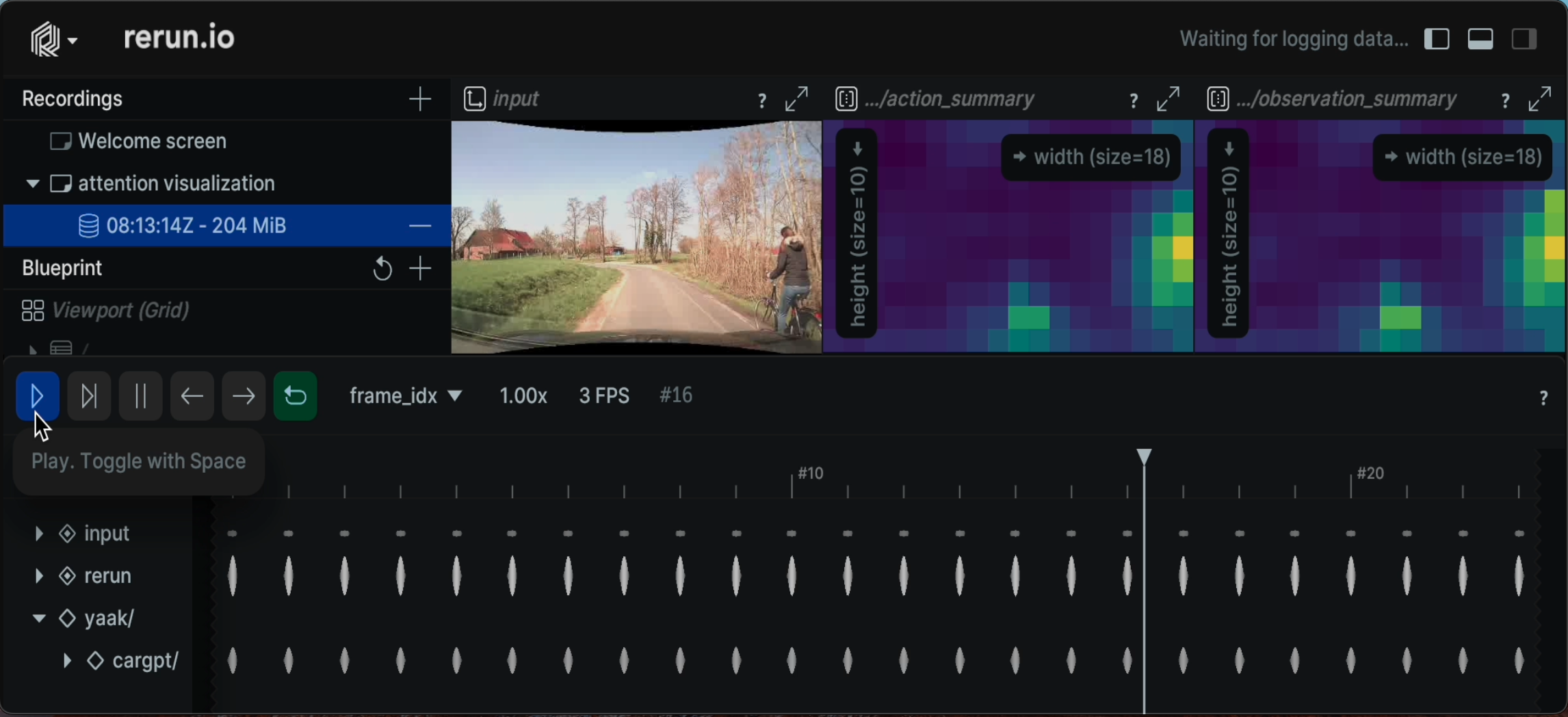The image size is (1568, 717).
Task: Maximize the input view
Action: click(x=797, y=99)
